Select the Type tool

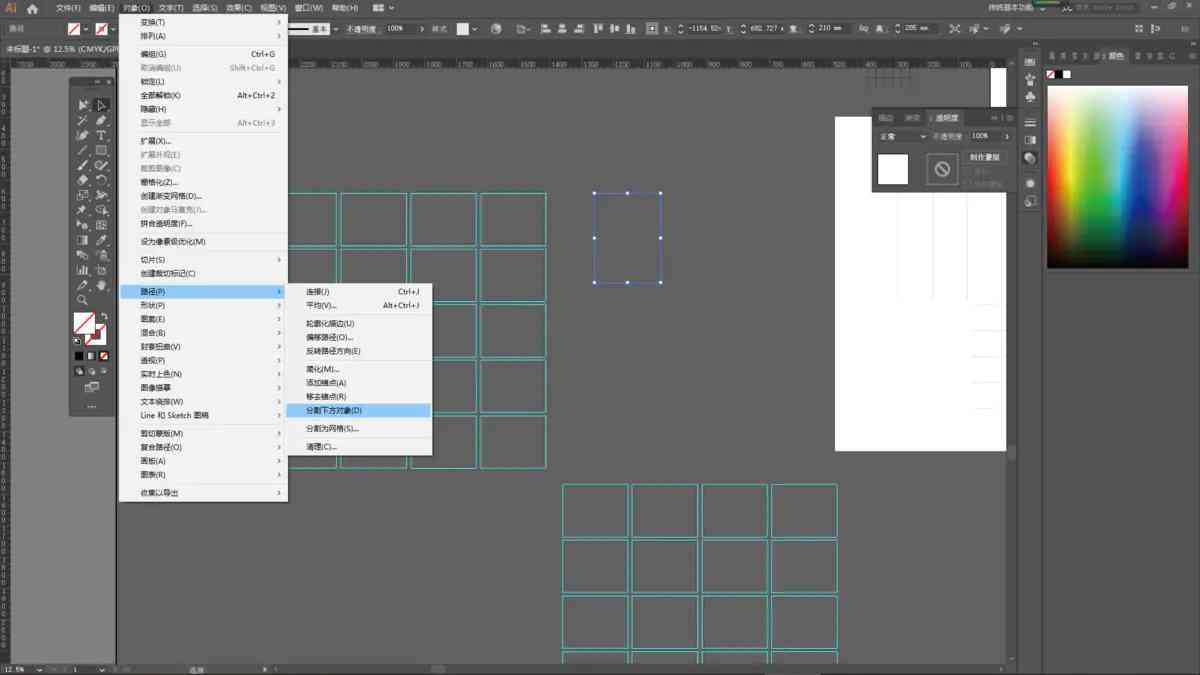pyautogui.click(x=101, y=135)
